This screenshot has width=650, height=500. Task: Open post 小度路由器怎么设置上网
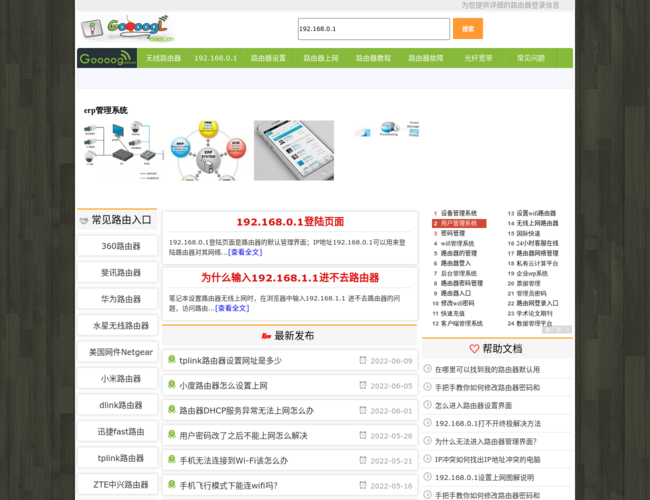[223, 386]
